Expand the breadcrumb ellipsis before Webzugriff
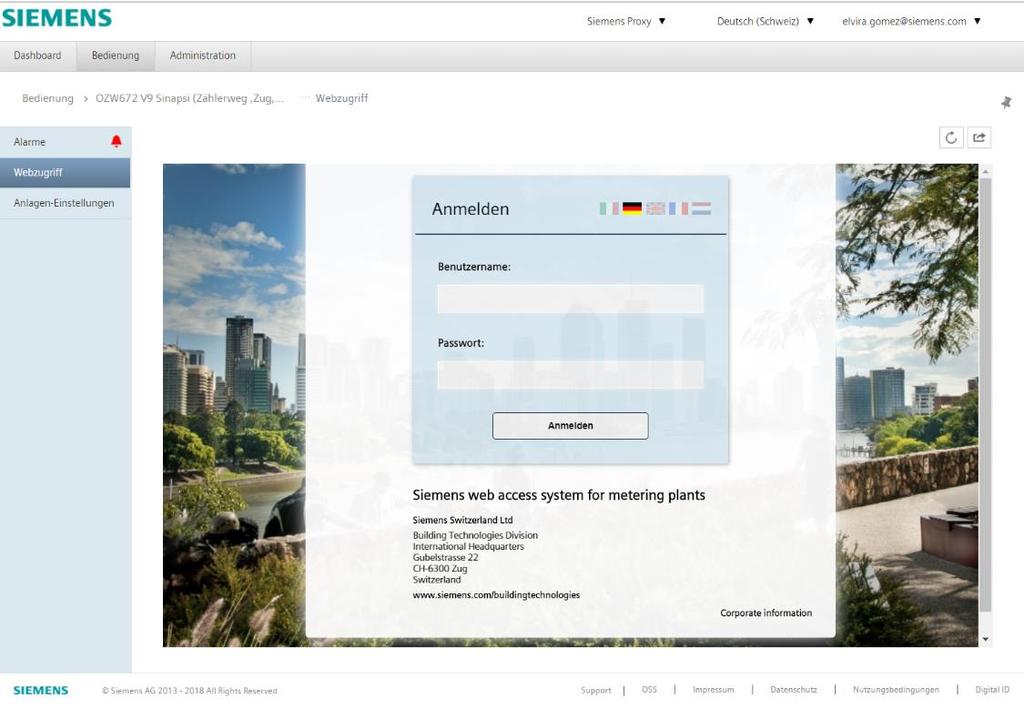This screenshot has width=1024, height=709. (306, 97)
